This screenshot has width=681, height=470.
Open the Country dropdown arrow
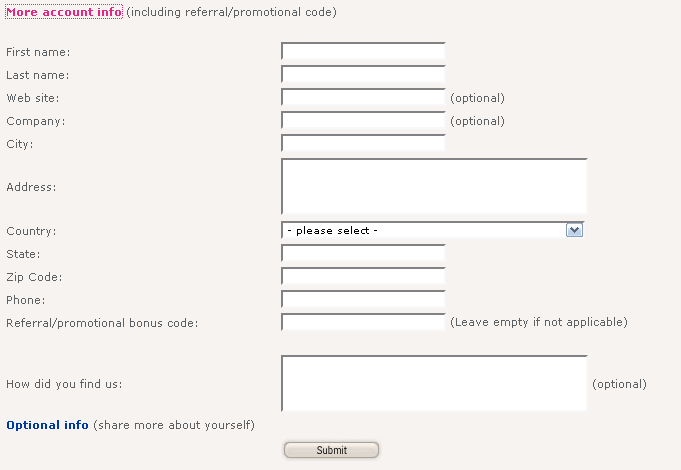tap(574, 230)
